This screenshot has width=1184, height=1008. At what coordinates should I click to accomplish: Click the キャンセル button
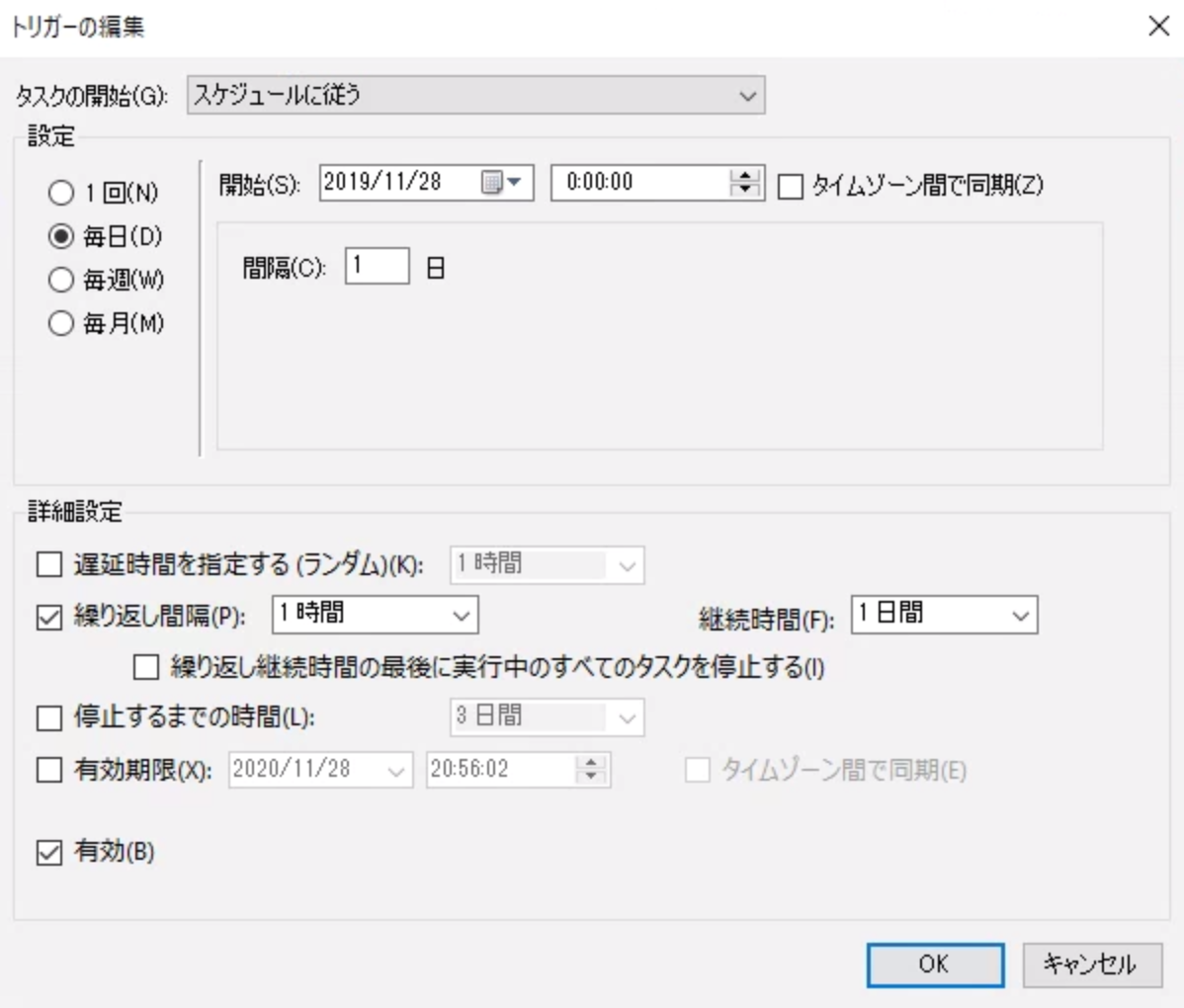pyautogui.click(x=1091, y=965)
